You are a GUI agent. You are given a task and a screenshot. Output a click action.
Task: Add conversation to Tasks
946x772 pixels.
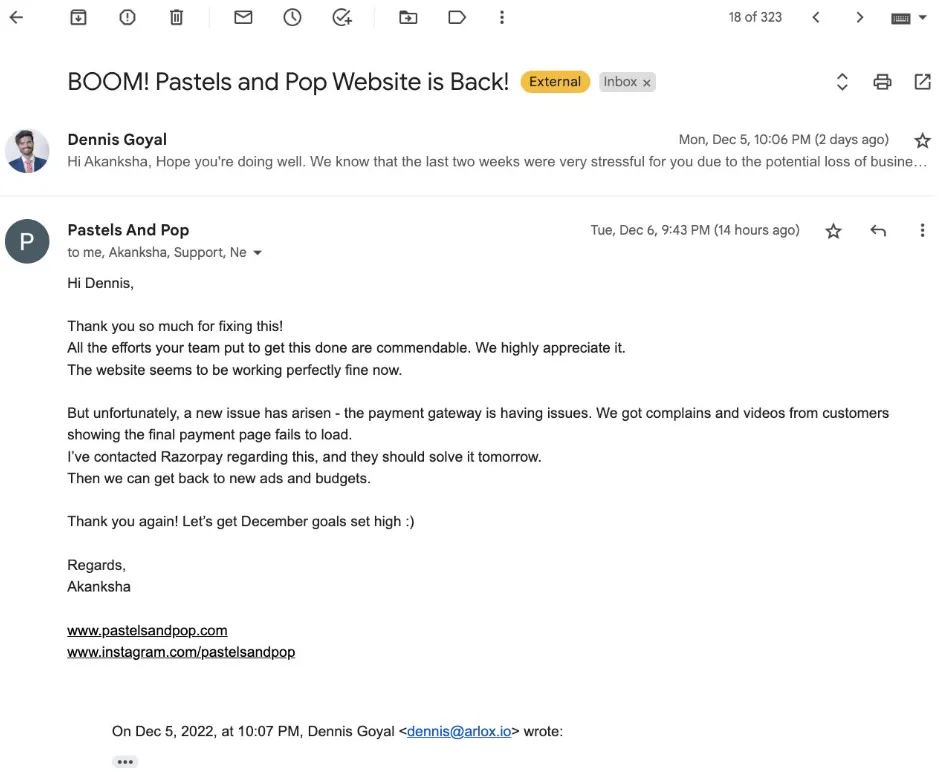[x=342, y=17]
